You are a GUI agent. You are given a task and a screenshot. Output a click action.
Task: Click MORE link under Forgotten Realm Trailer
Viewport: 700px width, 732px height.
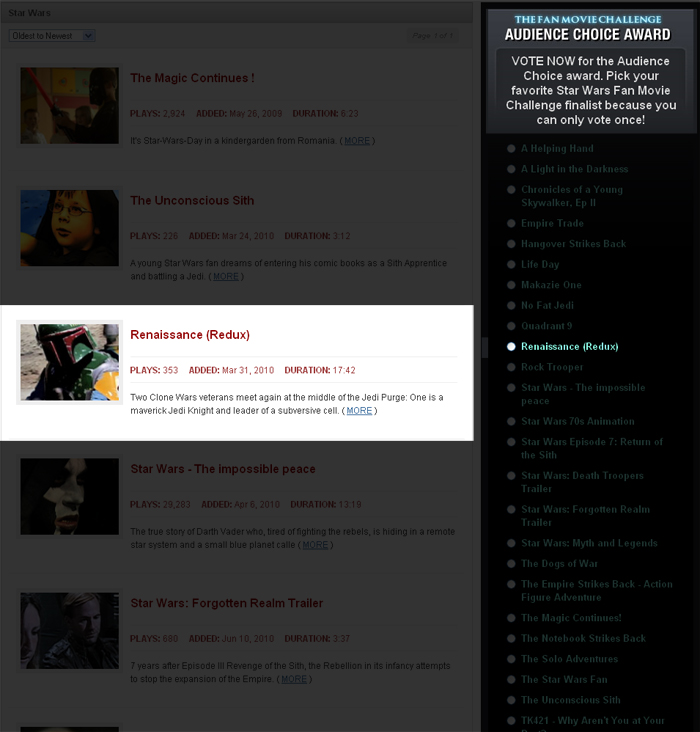pyautogui.click(x=294, y=679)
